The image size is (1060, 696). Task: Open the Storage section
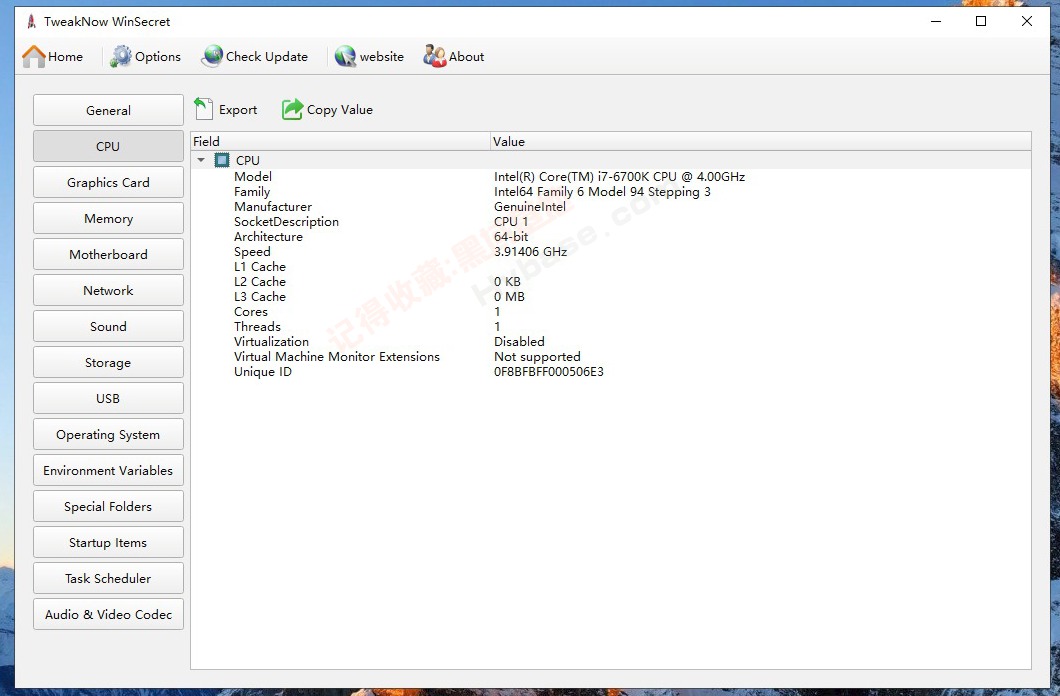click(x=108, y=362)
